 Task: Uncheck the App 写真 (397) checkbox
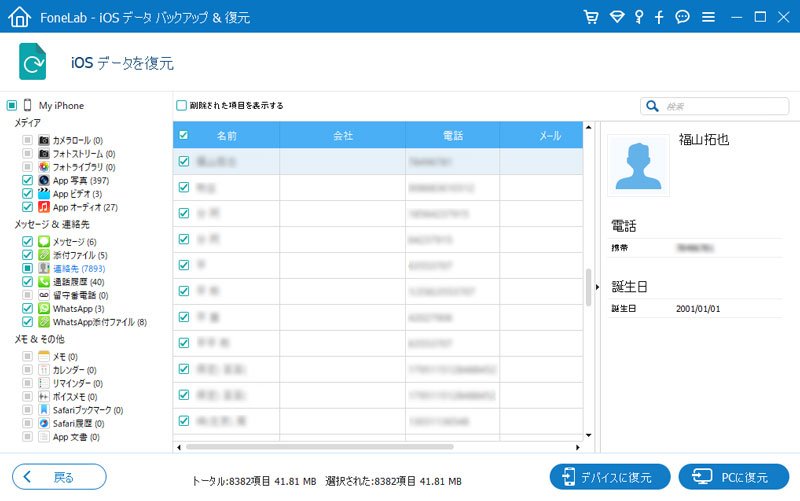[x=28, y=180]
